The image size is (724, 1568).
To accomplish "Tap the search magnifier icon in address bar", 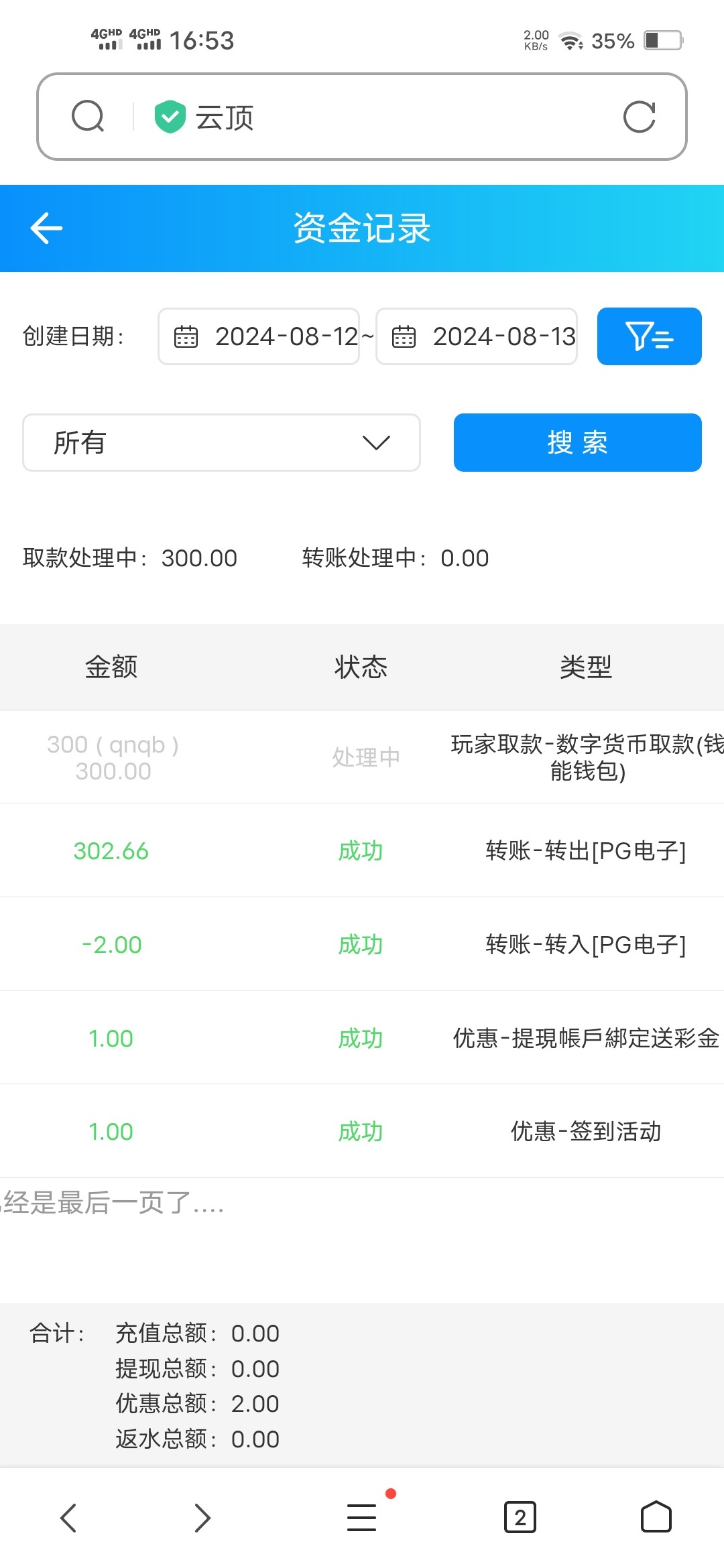I will (x=88, y=117).
